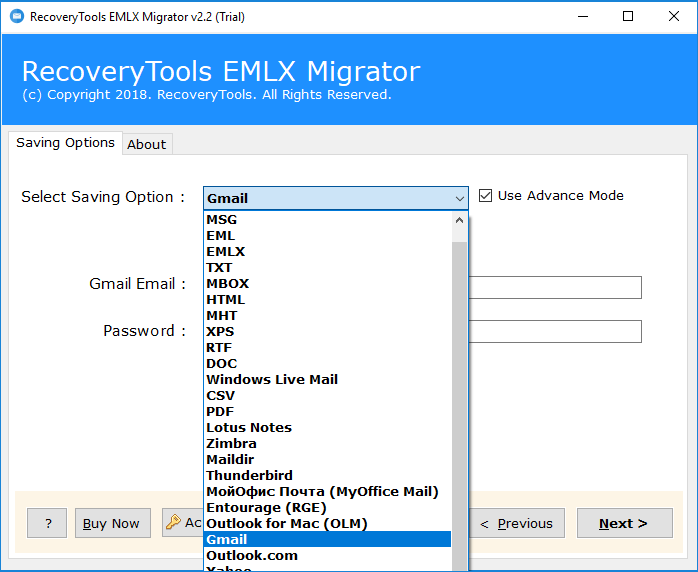
Task: Select MHT in the format list
Action: pyautogui.click(x=328, y=316)
